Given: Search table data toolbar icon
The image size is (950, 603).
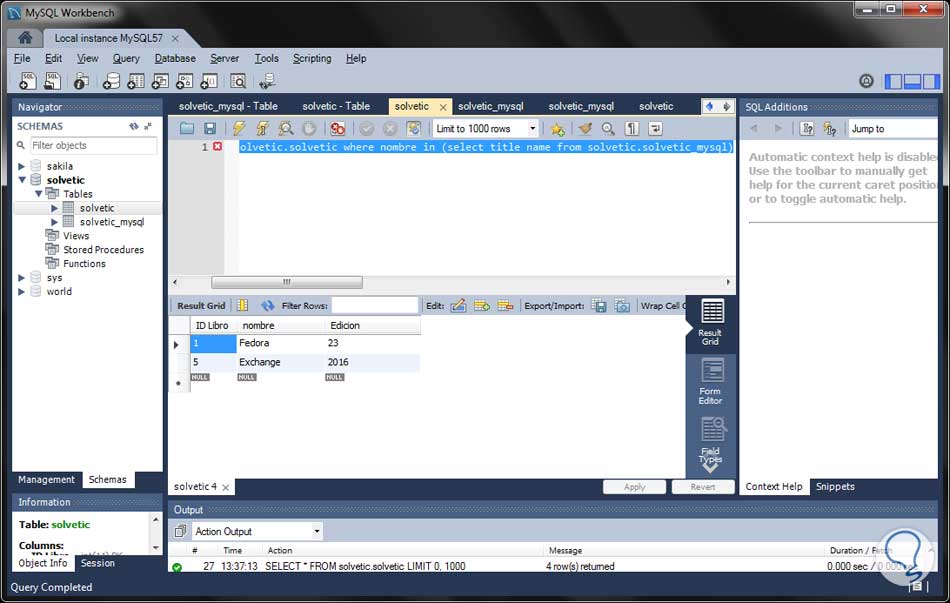Looking at the screenshot, I should (x=238, y=81).
